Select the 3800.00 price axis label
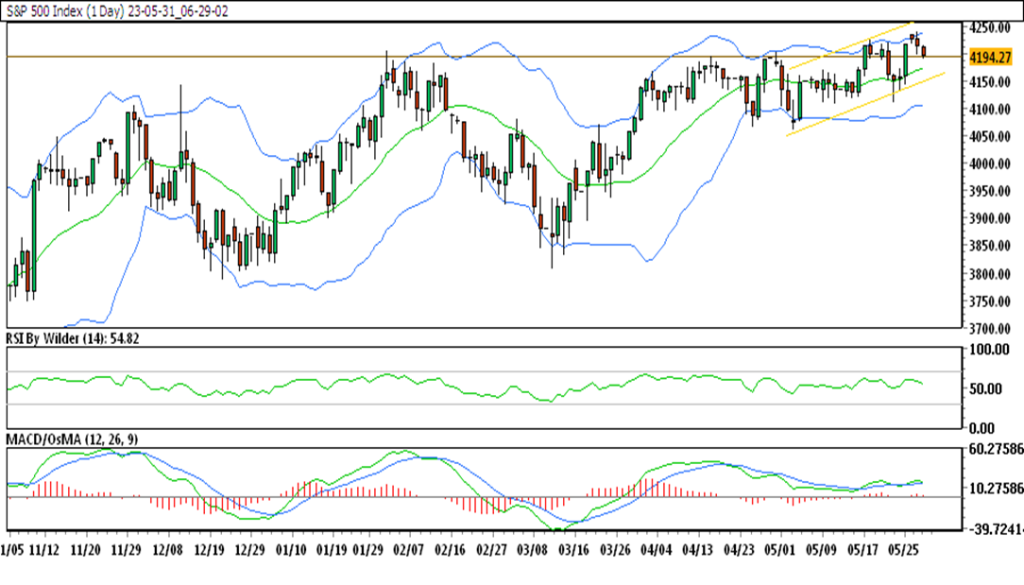Image resolution: width=1024 pixels, height=585 pixels. coord(990,274)
